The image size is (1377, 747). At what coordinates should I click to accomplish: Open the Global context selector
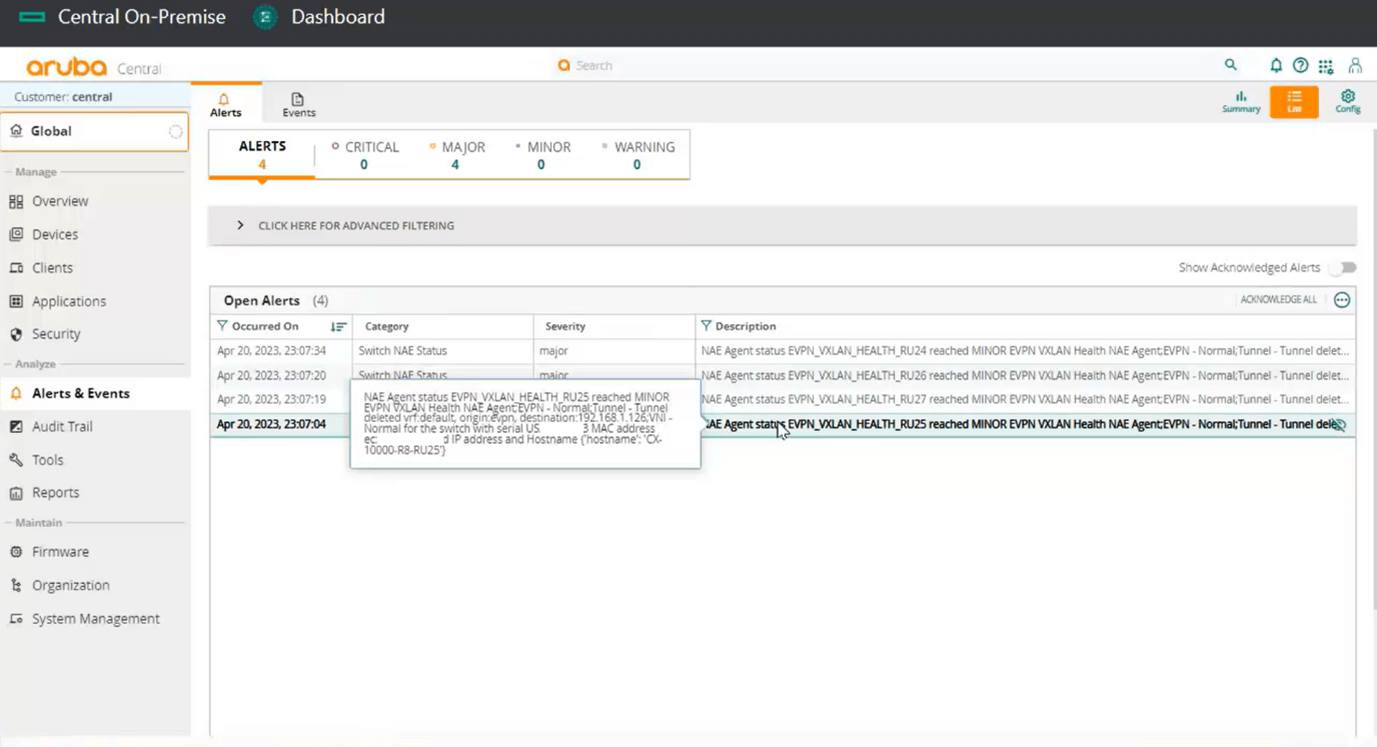(95, 131)
